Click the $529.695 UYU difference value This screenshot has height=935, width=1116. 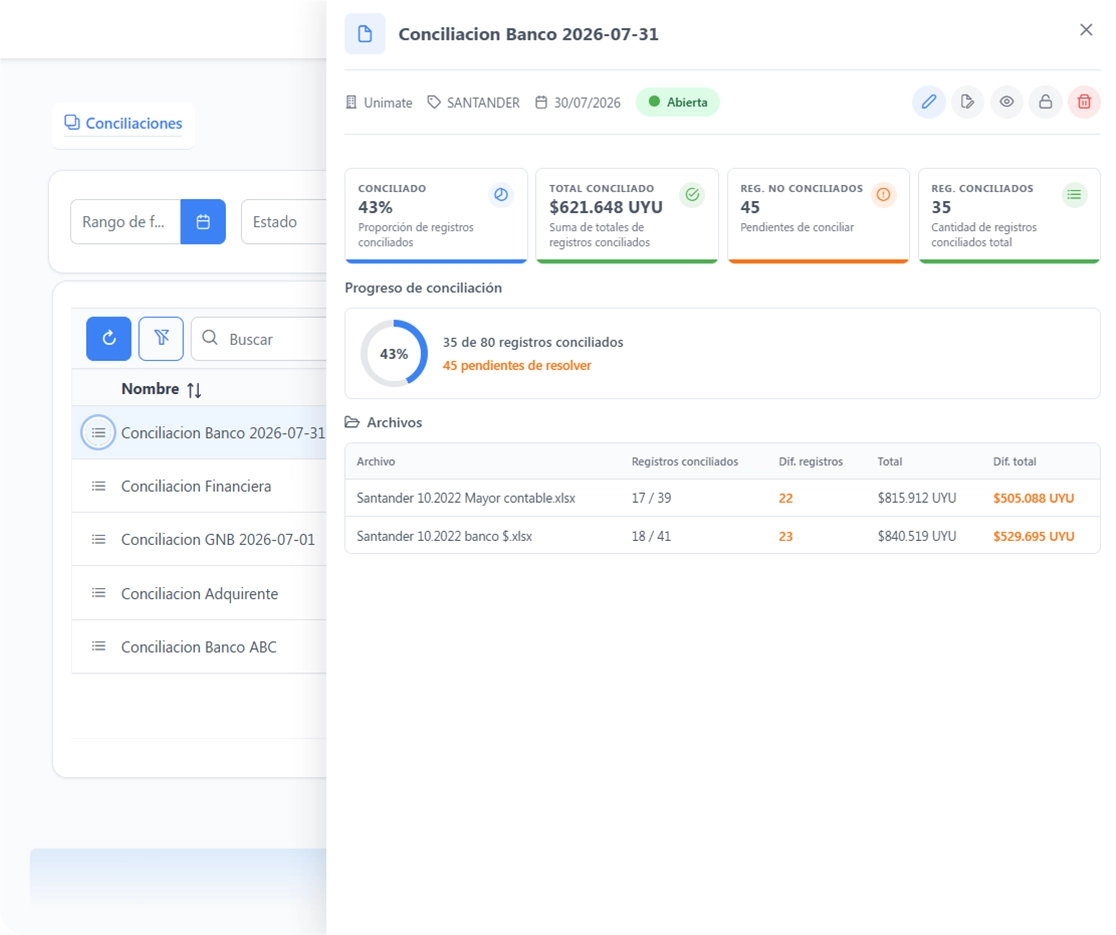[1033, 536]
